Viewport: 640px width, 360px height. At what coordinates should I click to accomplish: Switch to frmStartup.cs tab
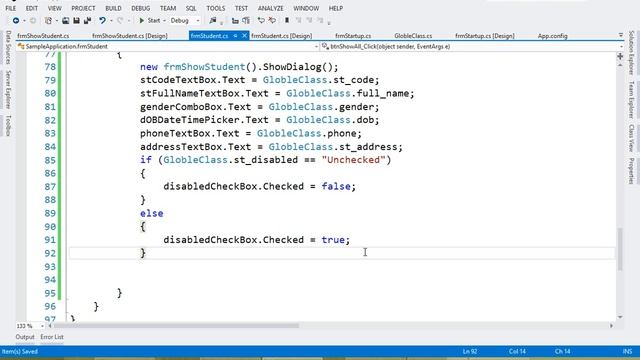(x=353, y=36)
